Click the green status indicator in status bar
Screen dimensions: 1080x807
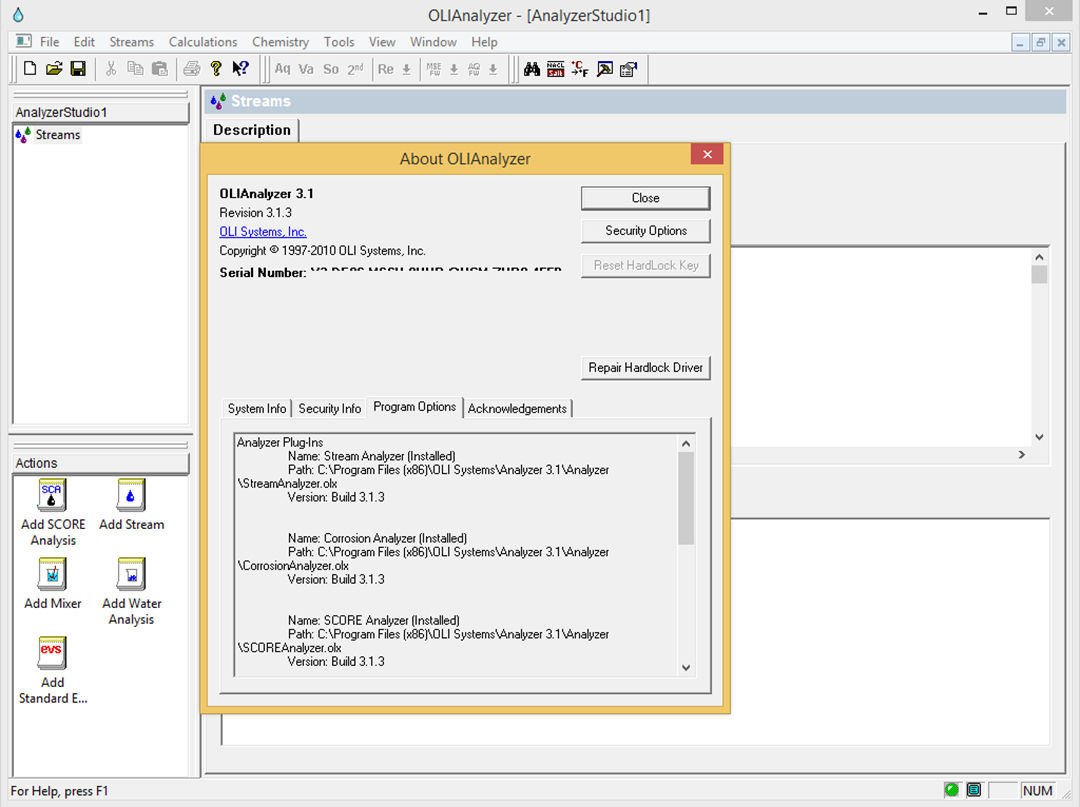click(952, 790)
